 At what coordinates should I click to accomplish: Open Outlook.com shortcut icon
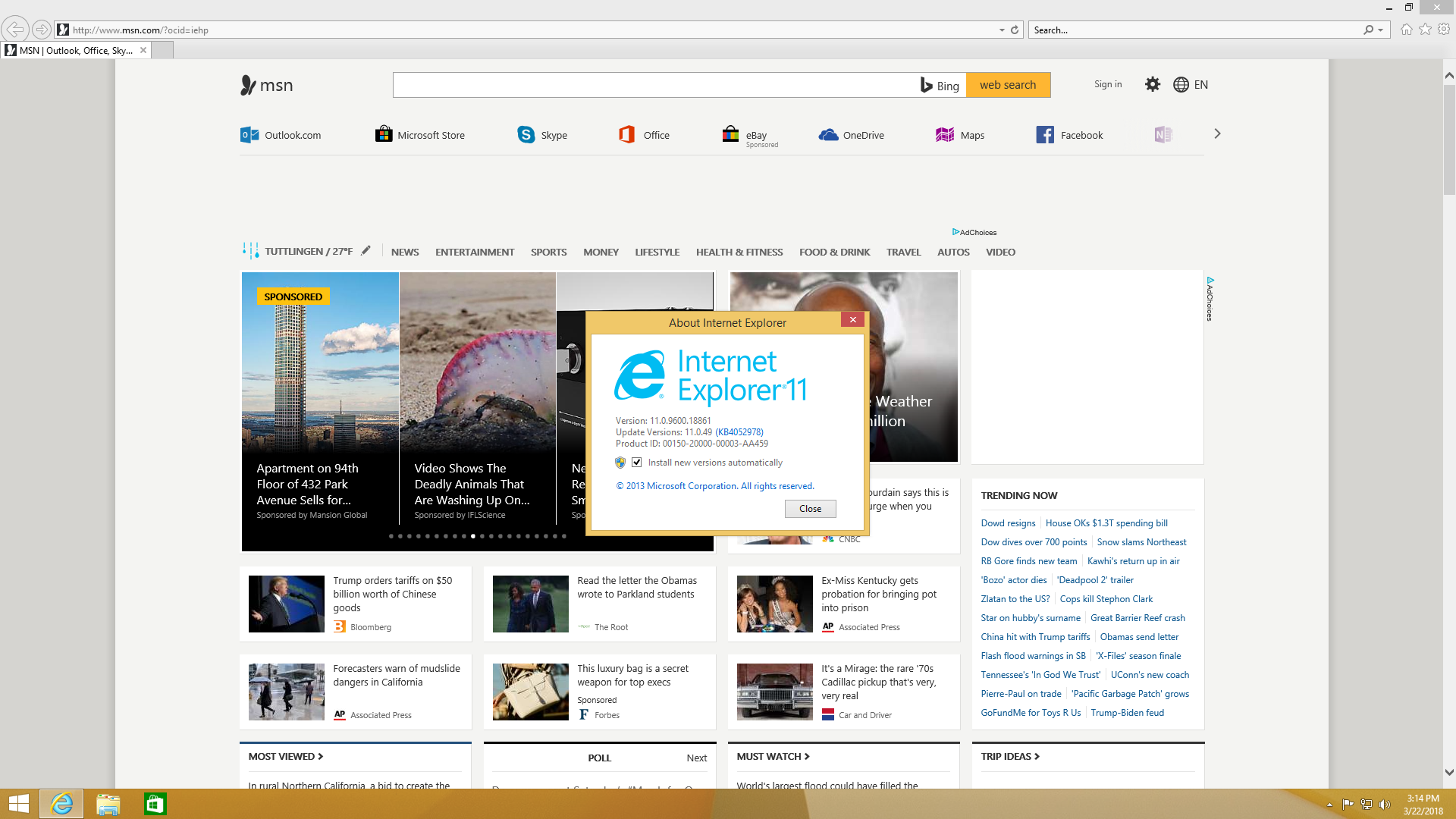(249, 135)
